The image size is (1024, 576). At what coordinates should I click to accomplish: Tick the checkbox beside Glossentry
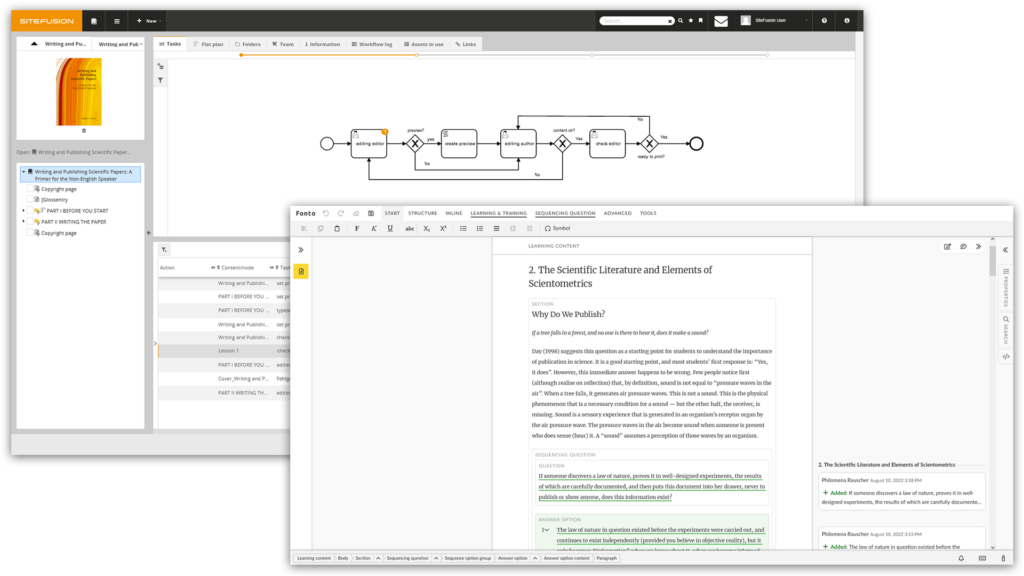(29, 199)
